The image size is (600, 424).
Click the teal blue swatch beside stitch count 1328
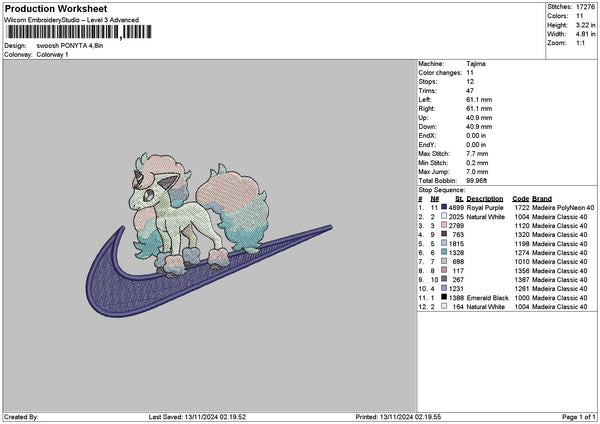tap(444, 252)
